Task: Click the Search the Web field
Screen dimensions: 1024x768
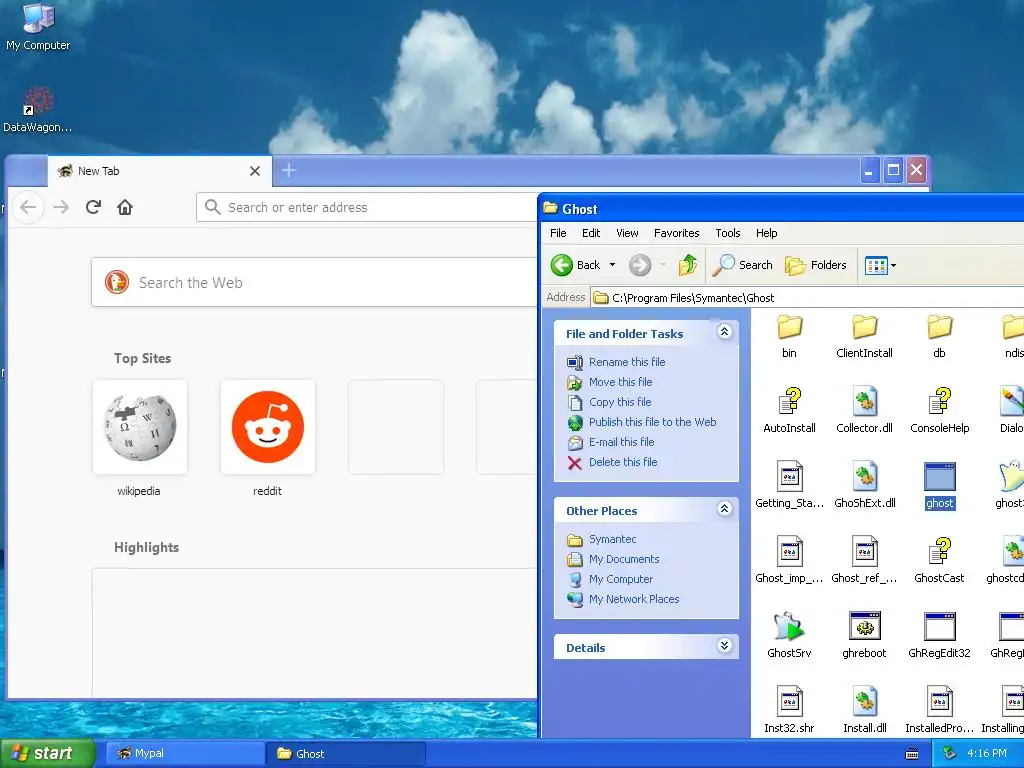Action: tap(314, 282)
